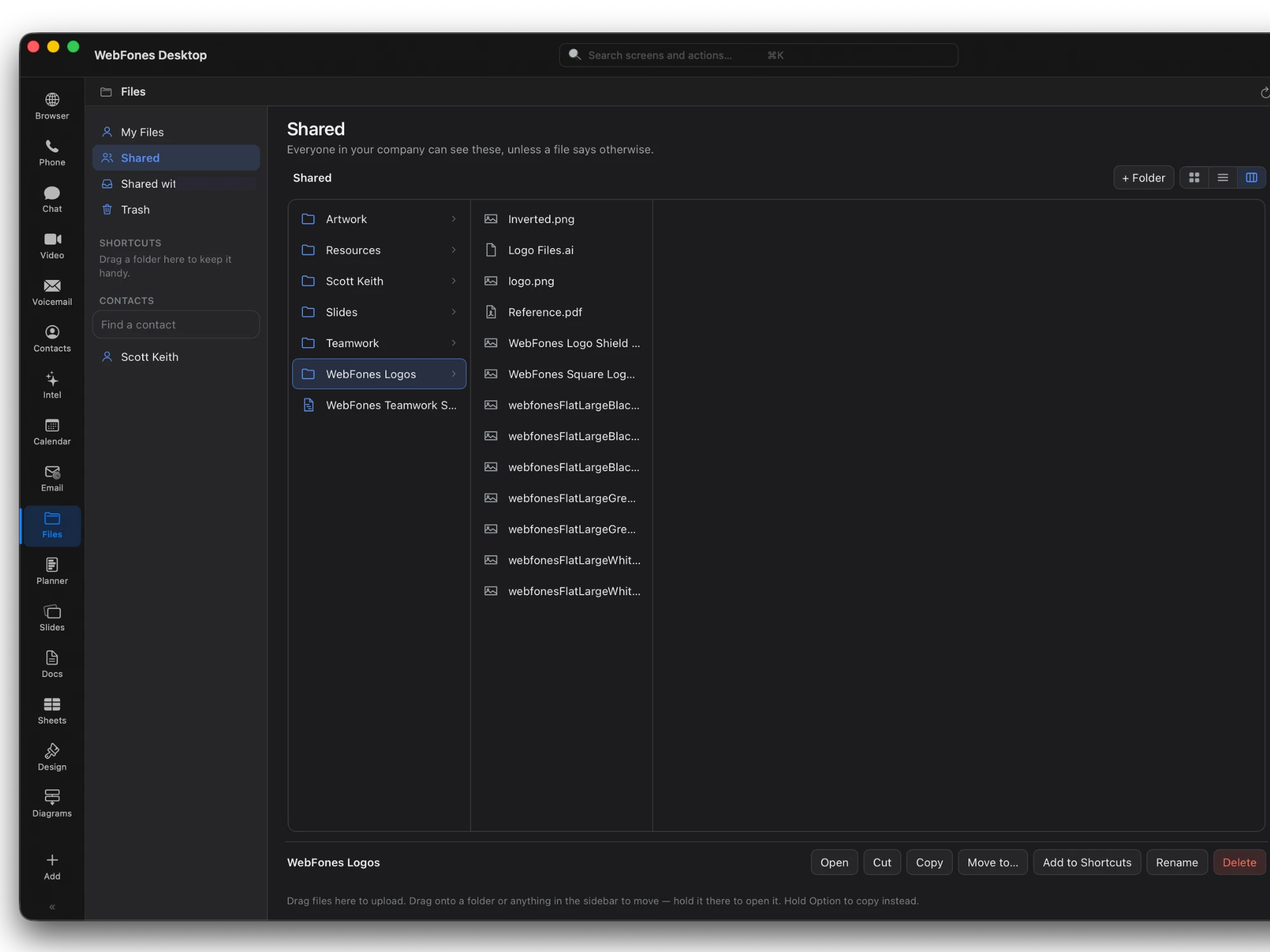
Task: Collapse the app sidebar with double chevron
Action: coord(52,907)
